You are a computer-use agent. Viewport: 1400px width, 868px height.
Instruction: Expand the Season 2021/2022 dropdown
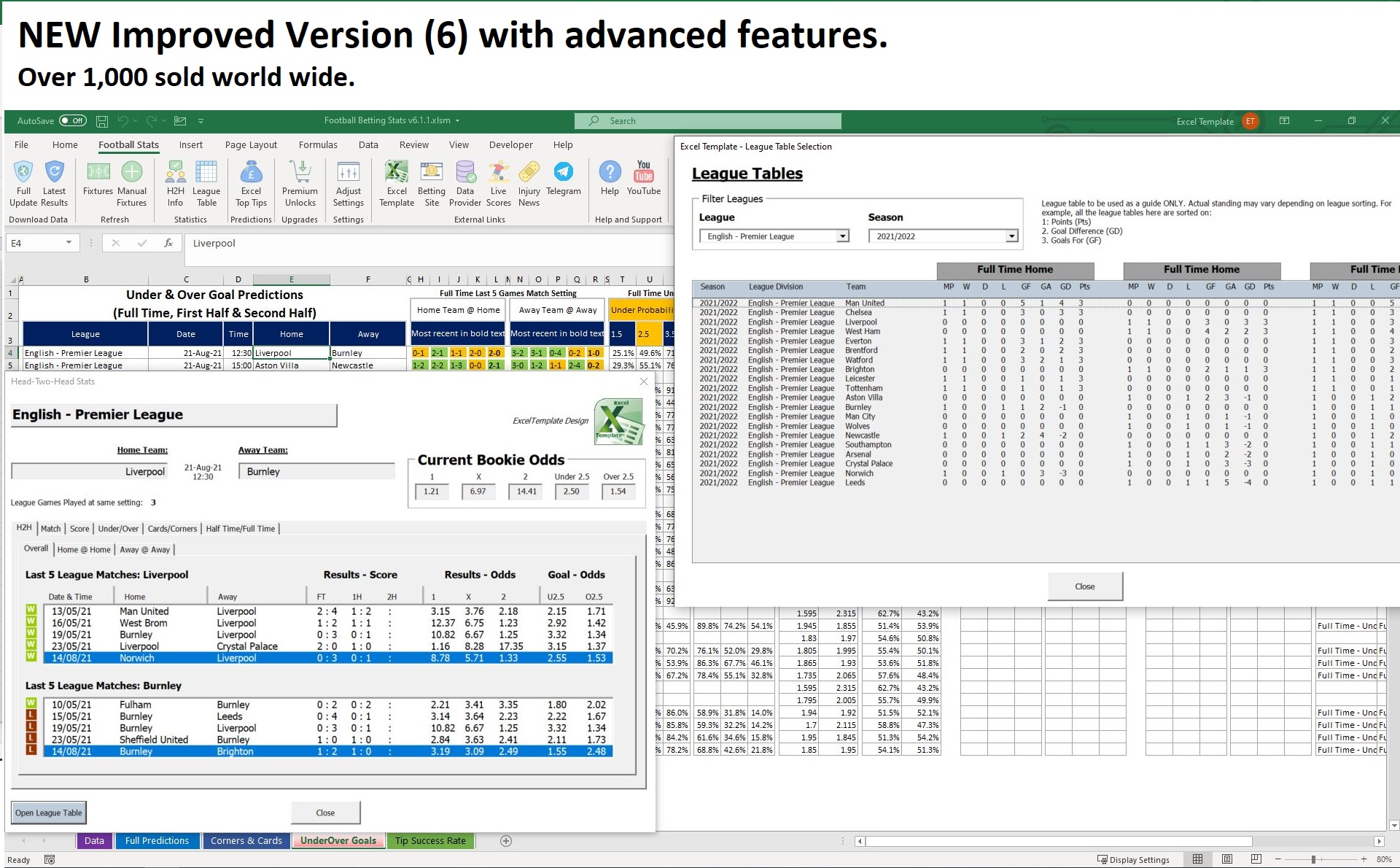click(x=1011, y=236)
